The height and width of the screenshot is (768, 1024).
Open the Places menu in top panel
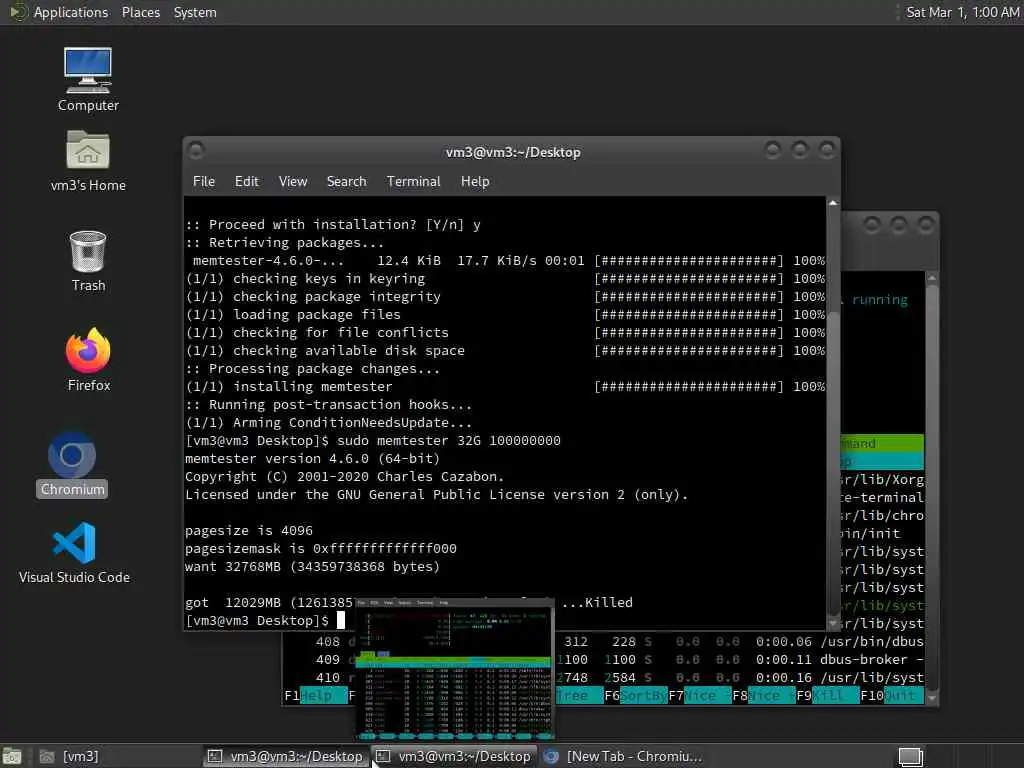coord(140,12)
